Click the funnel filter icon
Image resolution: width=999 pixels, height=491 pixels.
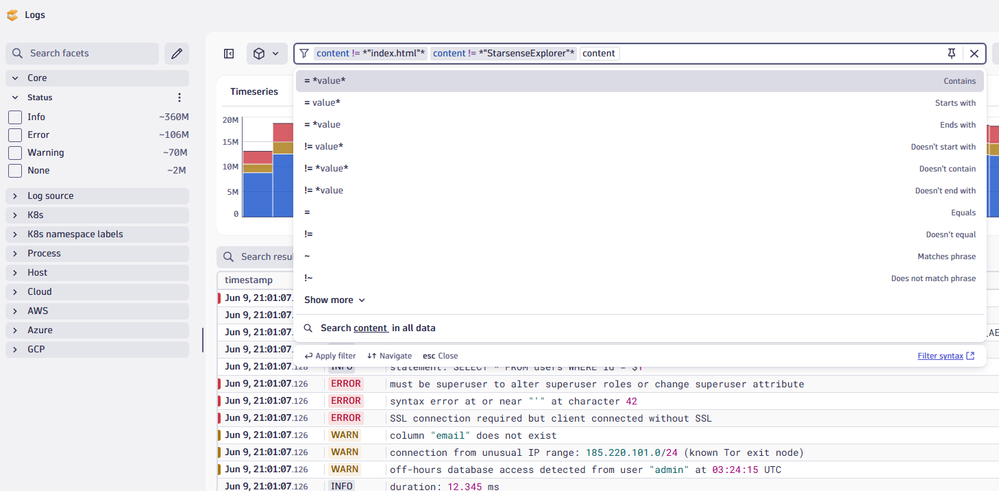pos(305,53)
